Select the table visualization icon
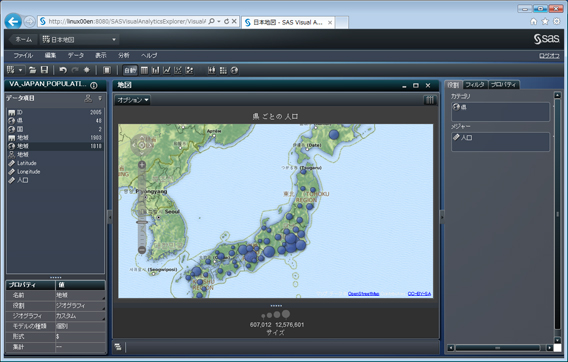568x362 pixels. [144, 70]
